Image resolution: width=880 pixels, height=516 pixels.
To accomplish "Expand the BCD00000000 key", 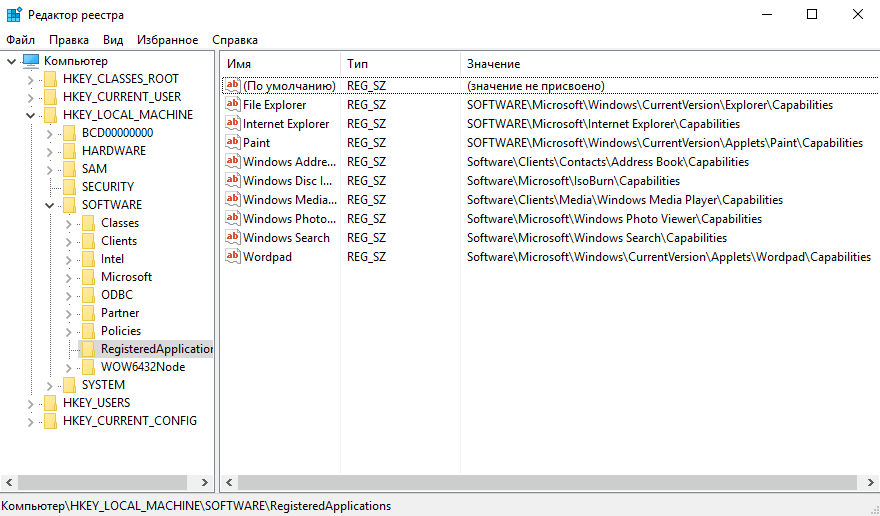I will click(x=49, y=134).
